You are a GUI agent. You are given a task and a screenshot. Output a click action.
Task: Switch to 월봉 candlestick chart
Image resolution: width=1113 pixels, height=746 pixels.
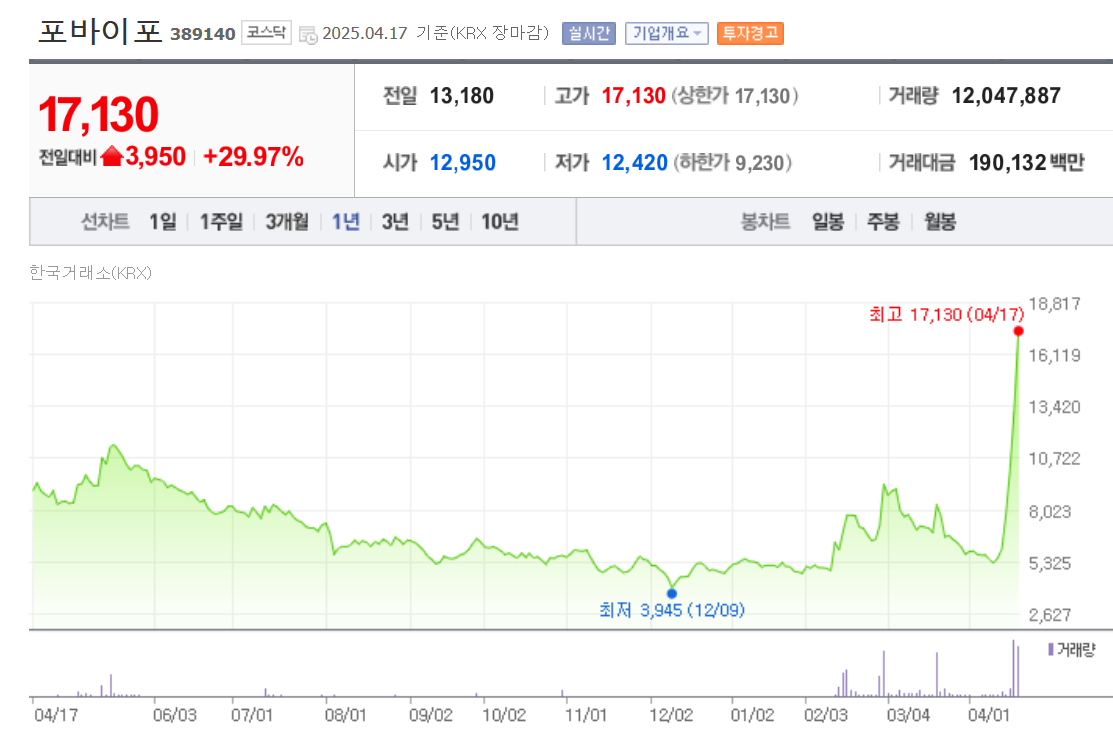[x=940, y=221]
